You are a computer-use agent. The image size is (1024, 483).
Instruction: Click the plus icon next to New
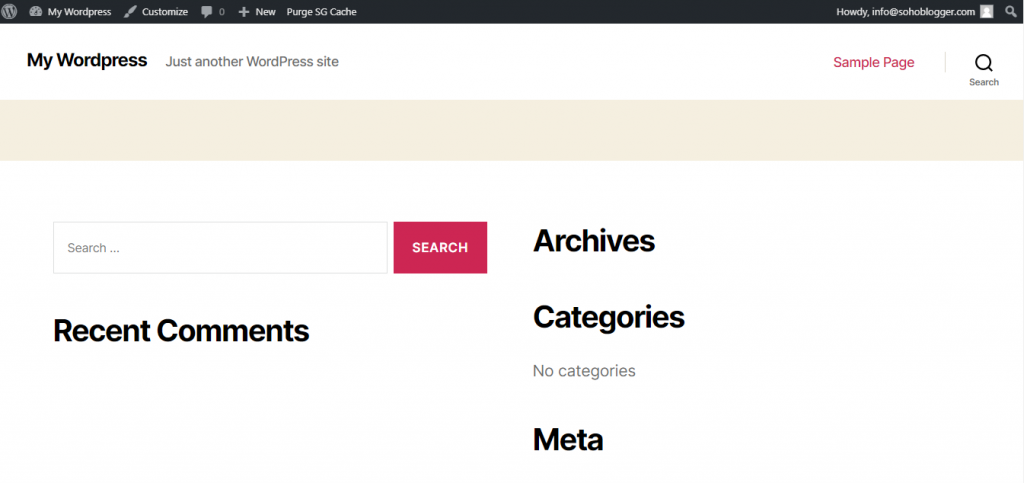(x=243, y=12)
